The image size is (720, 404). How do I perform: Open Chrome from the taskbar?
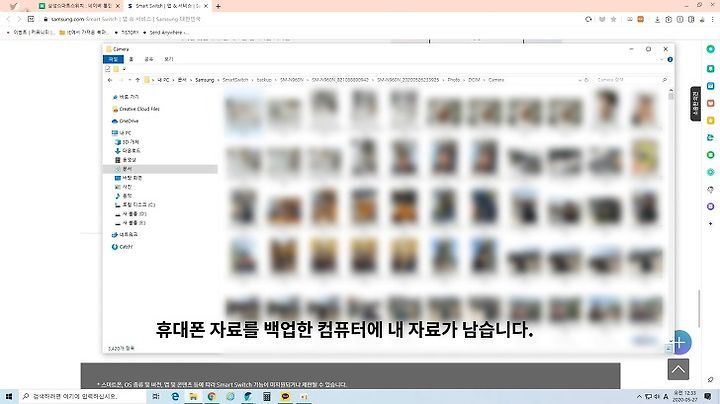212,396
